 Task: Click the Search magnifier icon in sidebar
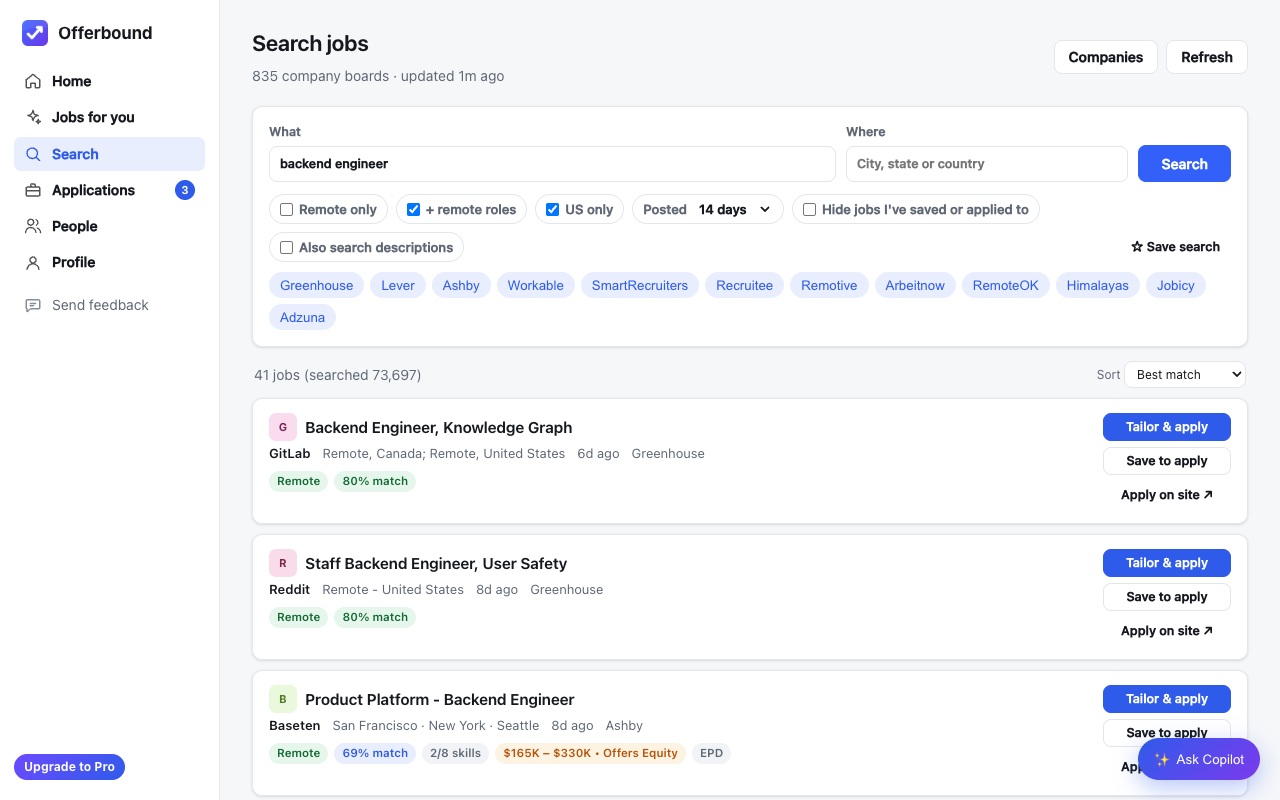click(33, 154)
